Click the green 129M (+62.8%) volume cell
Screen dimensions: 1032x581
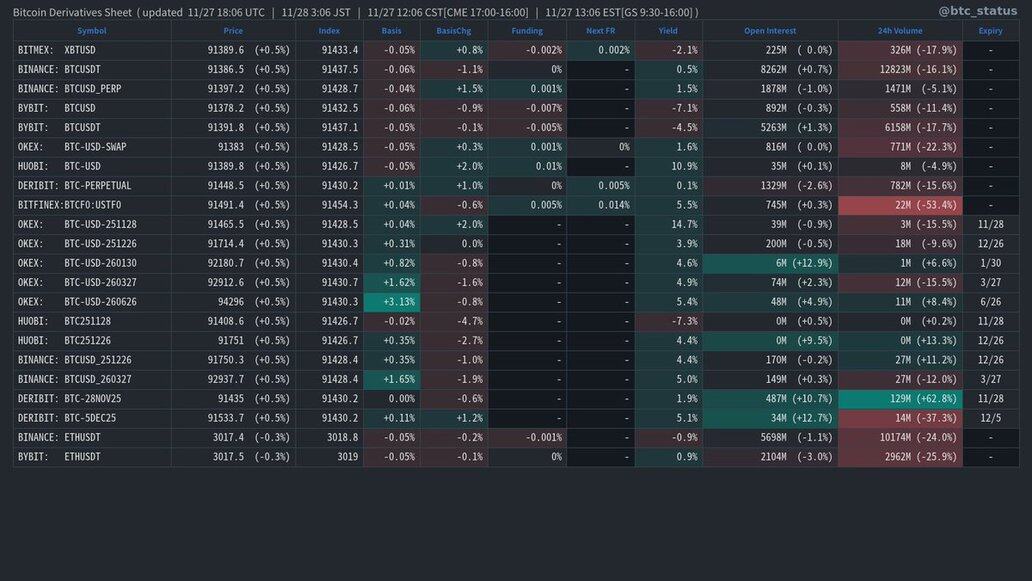pos(900,399)
